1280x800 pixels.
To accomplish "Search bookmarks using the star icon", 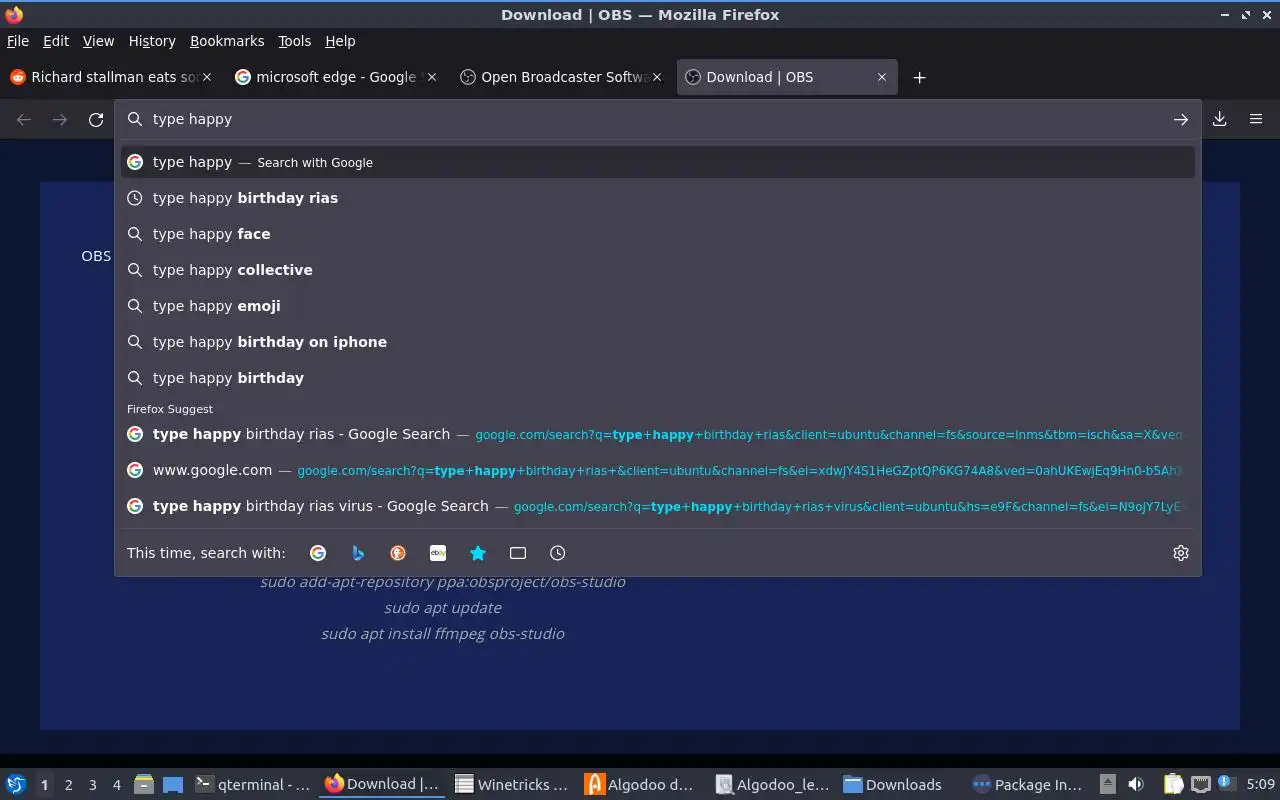I will click(478, 553).
